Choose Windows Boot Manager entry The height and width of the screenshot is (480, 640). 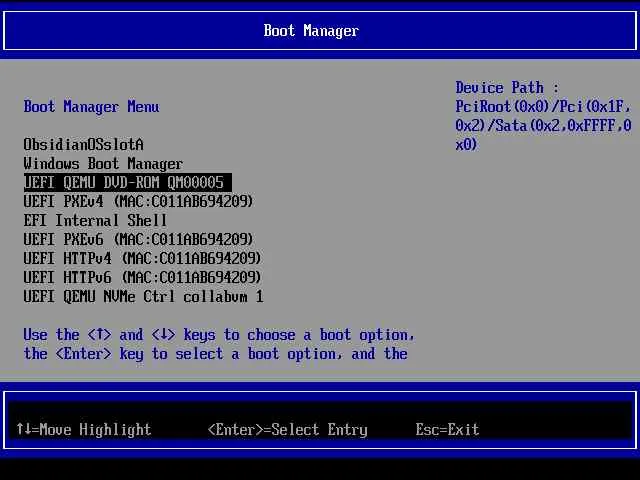coord(103,164)
